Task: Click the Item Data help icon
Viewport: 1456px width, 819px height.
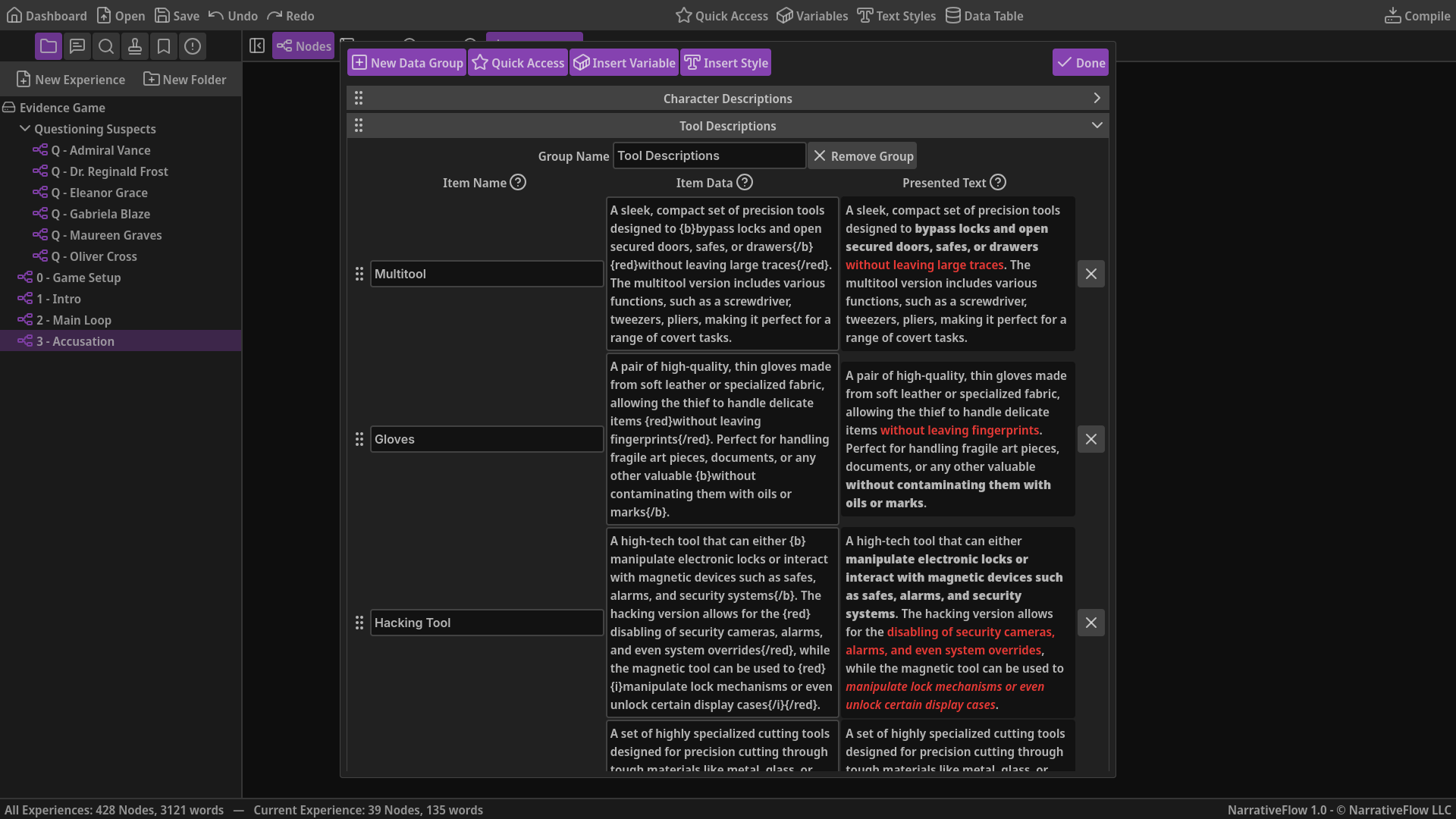Action: 745,183
